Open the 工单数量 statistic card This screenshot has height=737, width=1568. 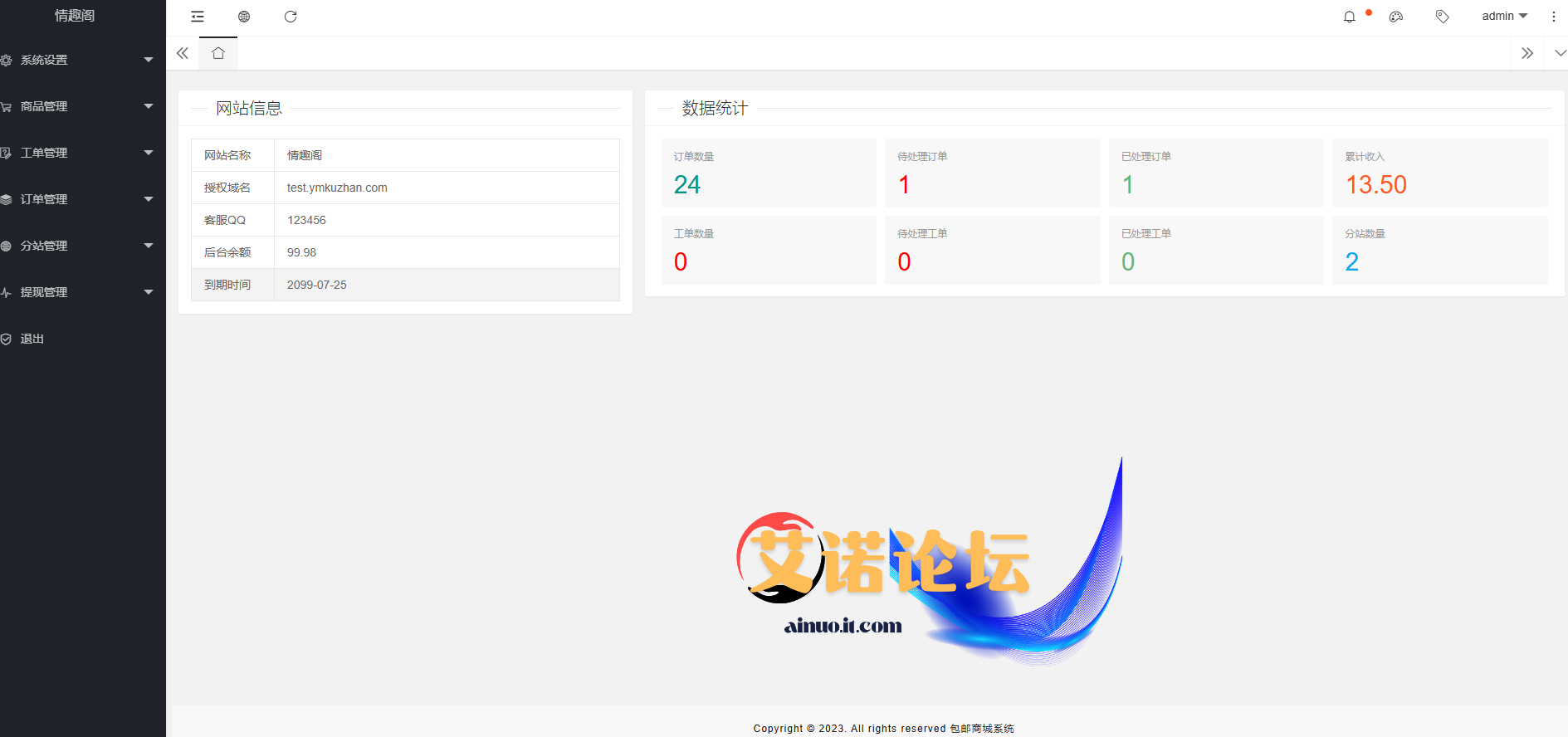[769, 250]
